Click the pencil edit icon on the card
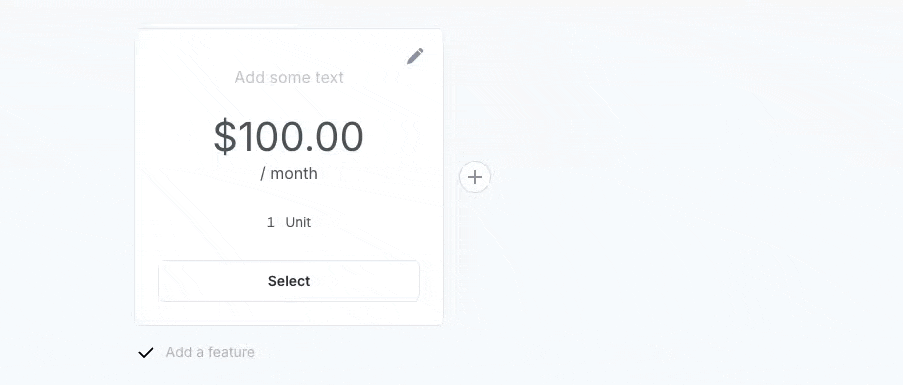 coord(415,56)
